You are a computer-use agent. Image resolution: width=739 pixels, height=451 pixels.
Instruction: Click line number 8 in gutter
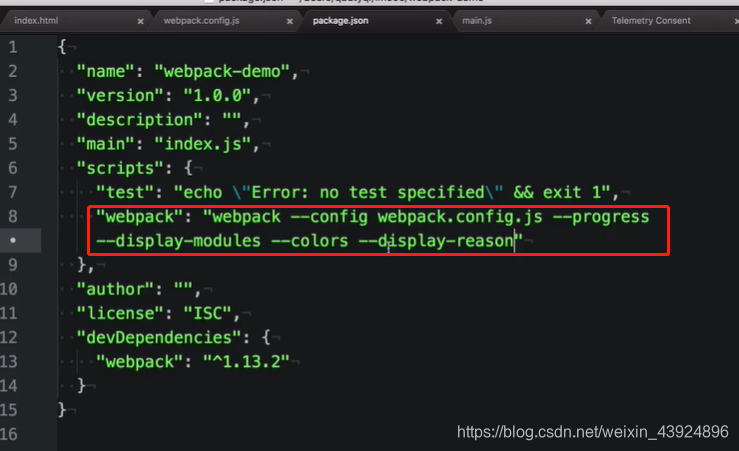click(x=13, y=217)
